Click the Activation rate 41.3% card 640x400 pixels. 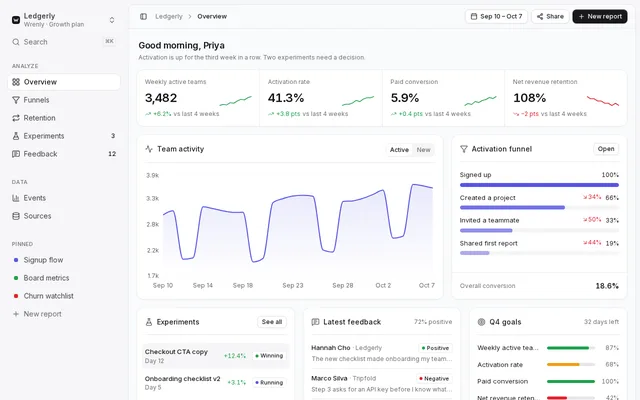pyautogui.click(x=321, y=98)
